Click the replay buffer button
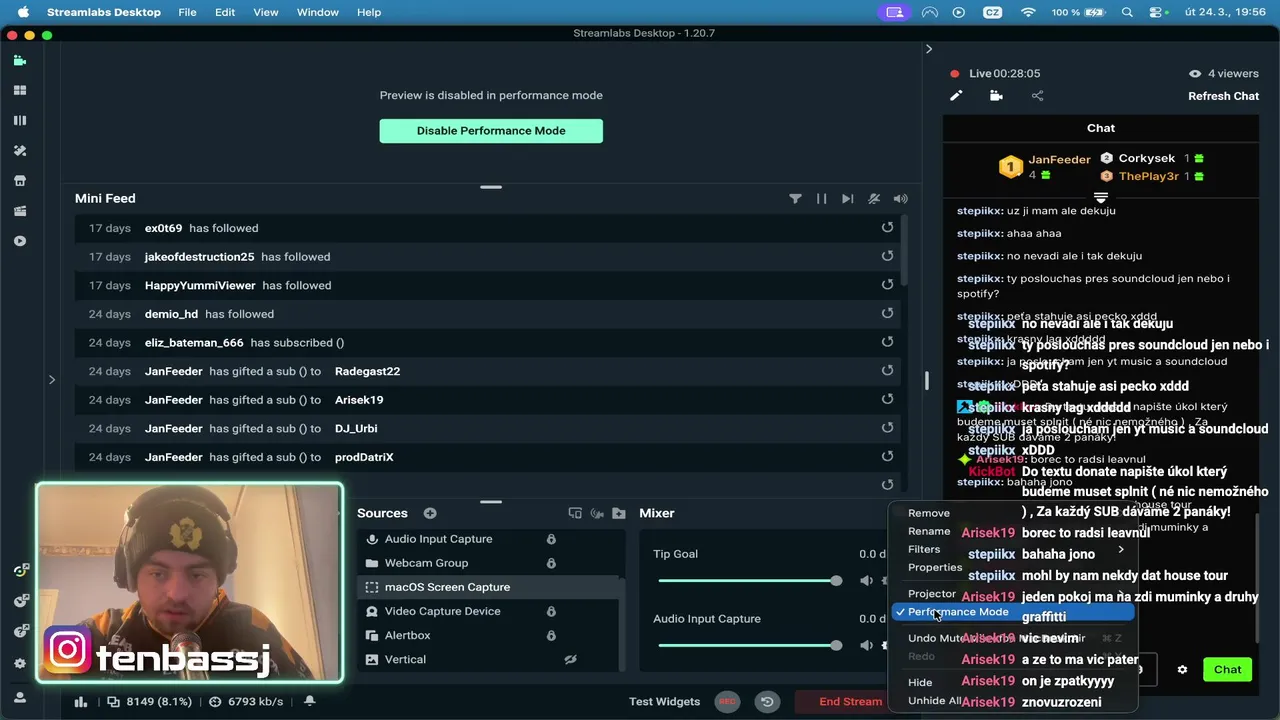 (767, 702)
